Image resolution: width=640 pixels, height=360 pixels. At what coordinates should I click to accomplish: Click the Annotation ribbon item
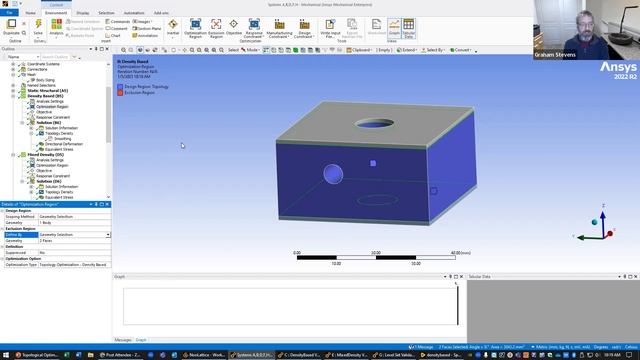click(x=145, y=36)
